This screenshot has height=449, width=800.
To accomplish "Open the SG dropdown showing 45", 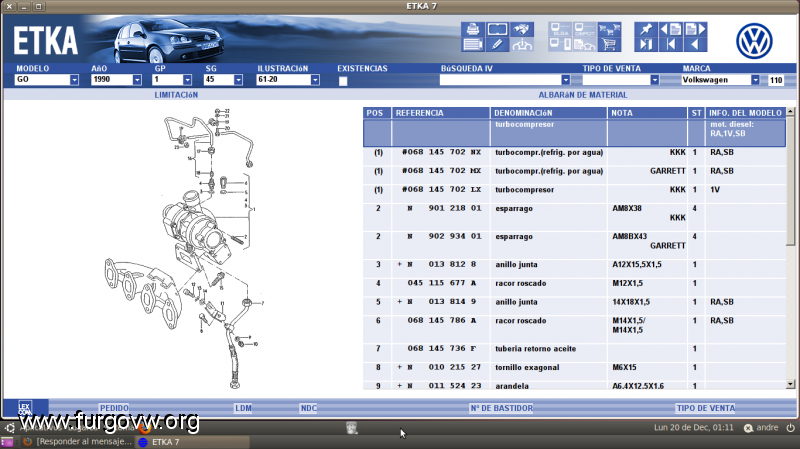I will 238,80.
